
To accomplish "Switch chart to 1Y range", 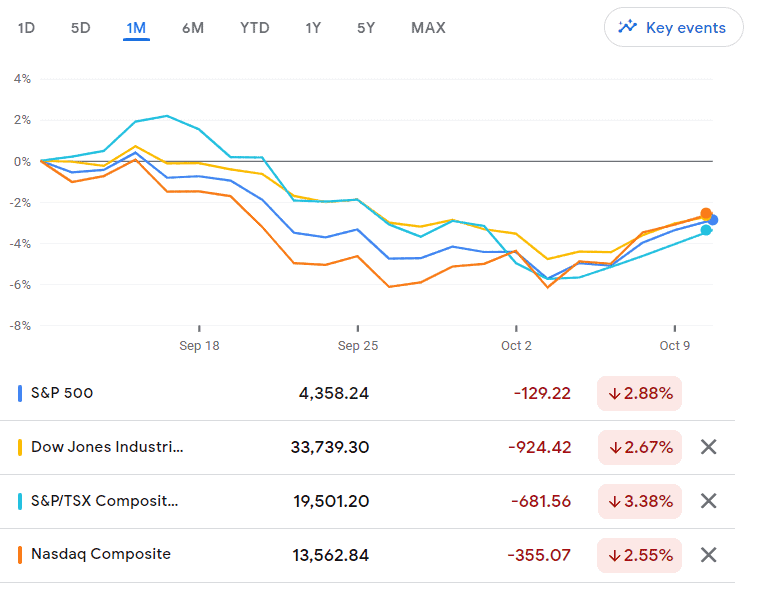I will [x=313, y=28].
